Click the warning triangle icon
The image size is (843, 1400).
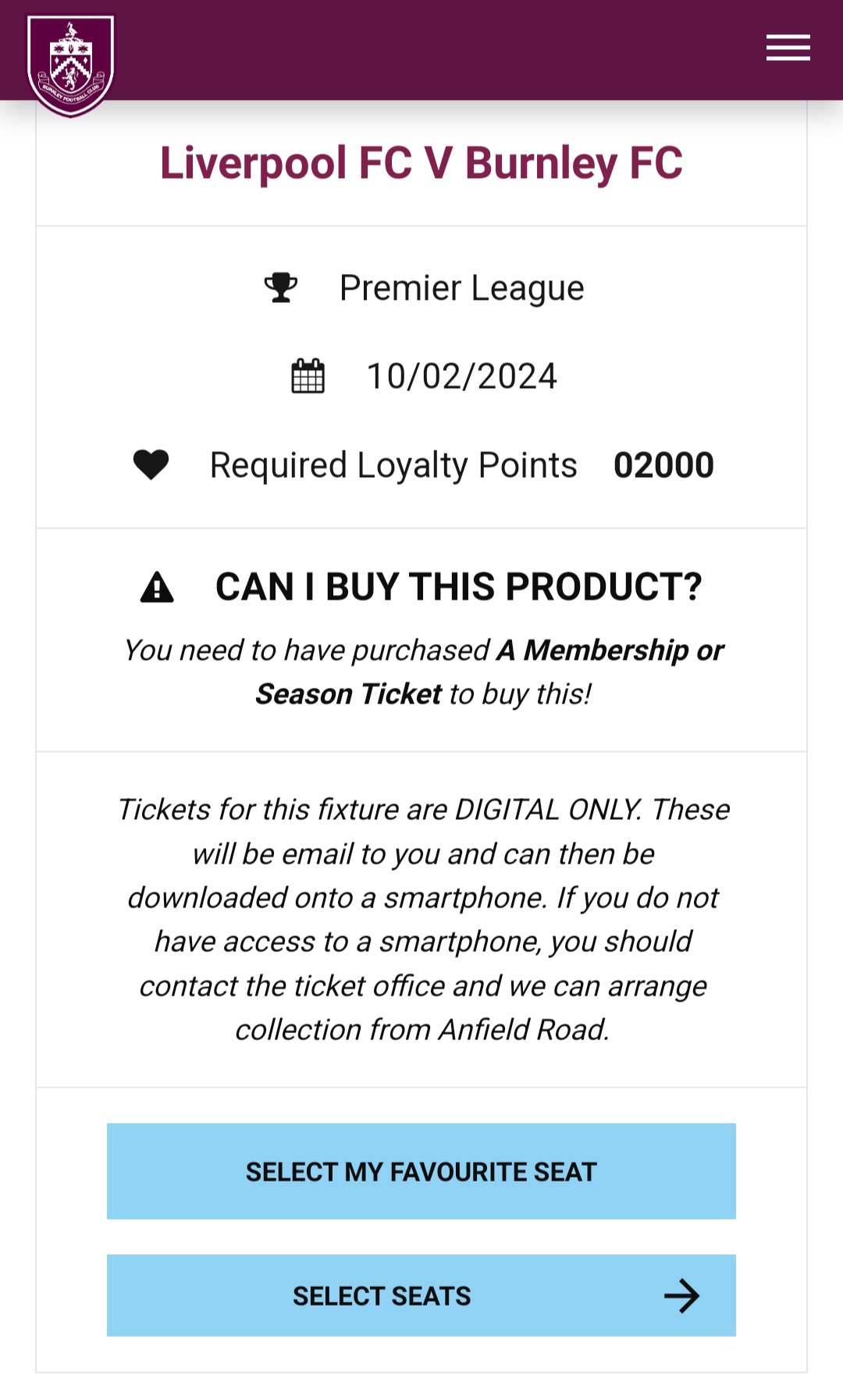click(x=157, y=587)
